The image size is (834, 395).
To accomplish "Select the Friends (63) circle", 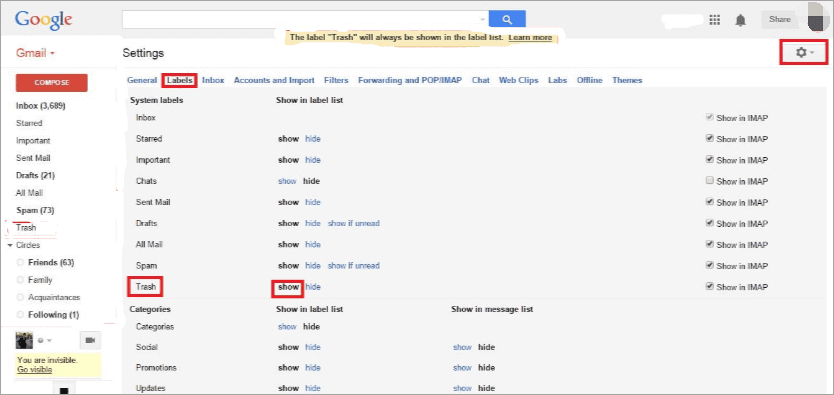I will click(51, 263).
